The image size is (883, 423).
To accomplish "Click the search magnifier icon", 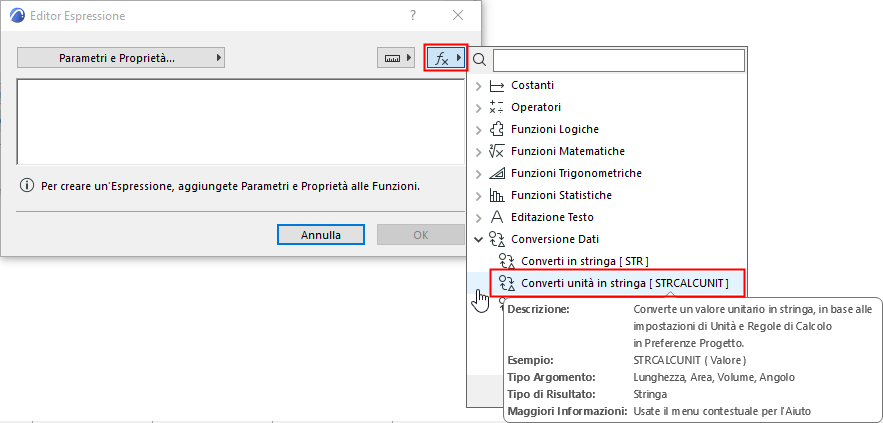I will click(x=480, y=61).
